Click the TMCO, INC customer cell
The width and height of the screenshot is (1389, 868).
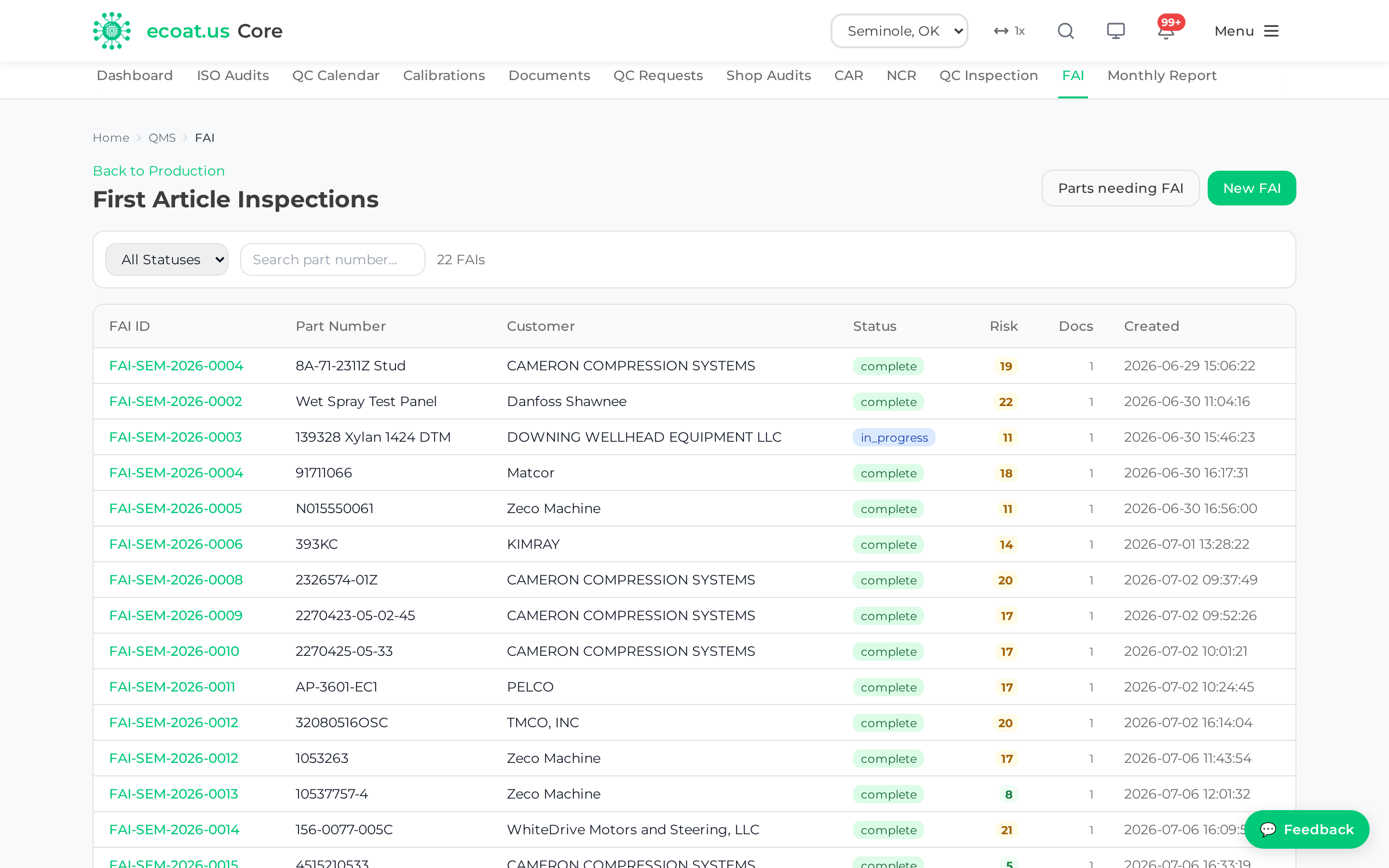pos(543,722)
